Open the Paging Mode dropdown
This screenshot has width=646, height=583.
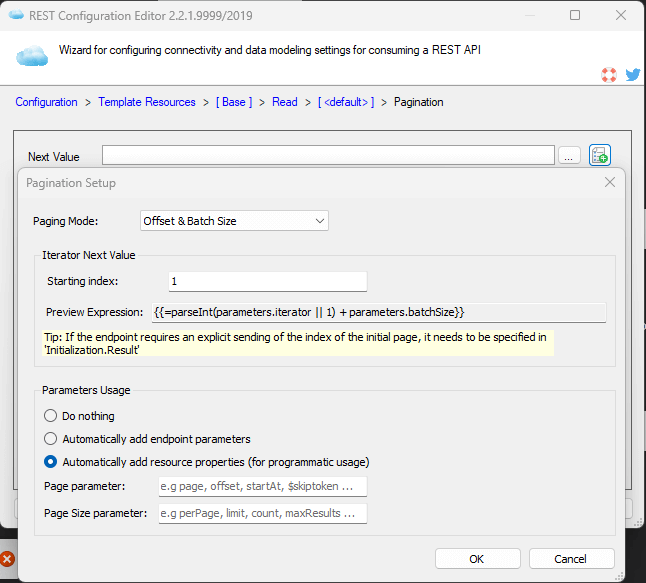click(x=234, y=221)
